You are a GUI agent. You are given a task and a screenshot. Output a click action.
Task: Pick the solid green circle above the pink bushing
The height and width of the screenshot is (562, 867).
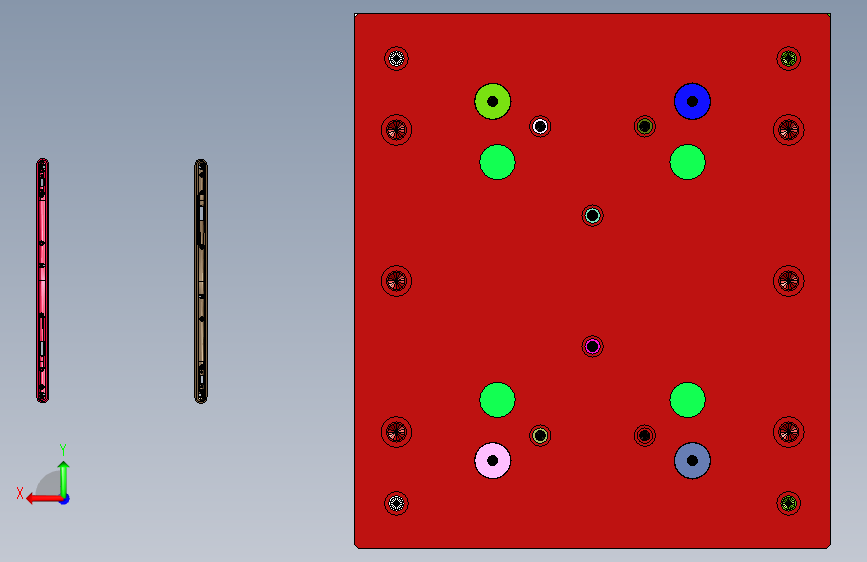pos(497,399)
